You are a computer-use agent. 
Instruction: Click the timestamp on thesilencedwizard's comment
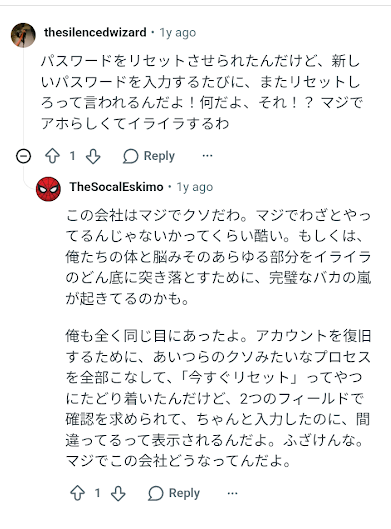pos(177,33)
